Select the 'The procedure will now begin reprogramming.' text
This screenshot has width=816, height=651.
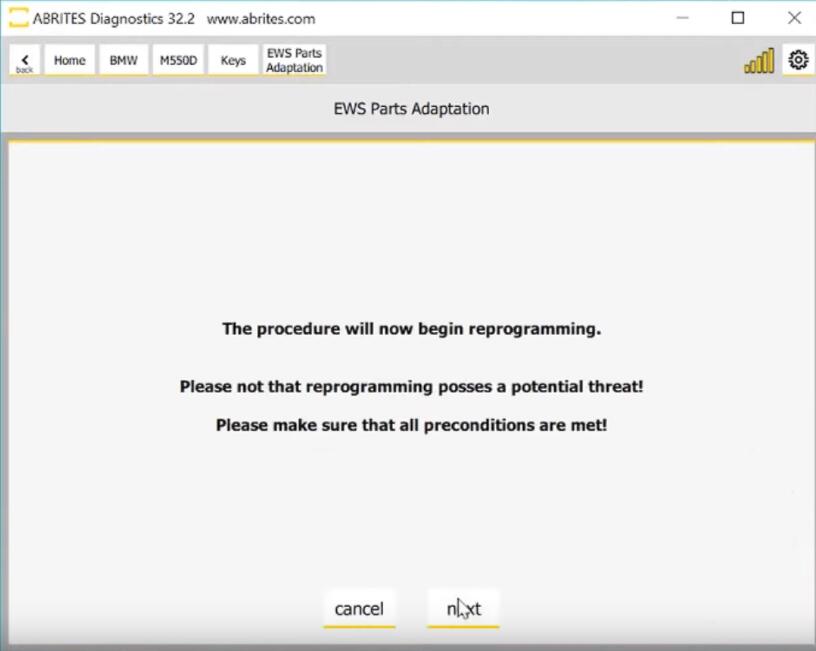[x=412, y=329]
